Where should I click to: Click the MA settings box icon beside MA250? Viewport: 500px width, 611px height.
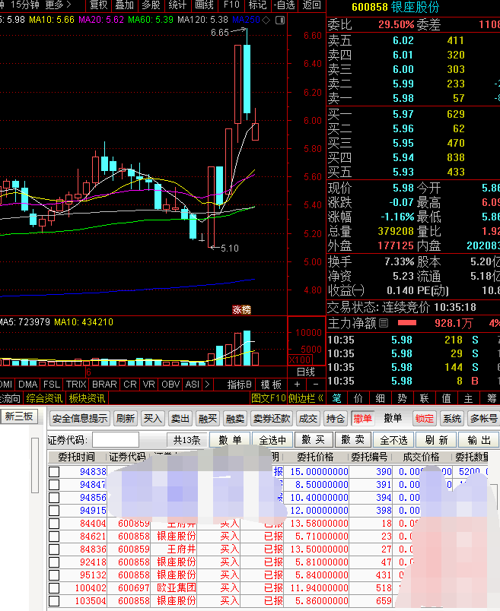[280, 20]
